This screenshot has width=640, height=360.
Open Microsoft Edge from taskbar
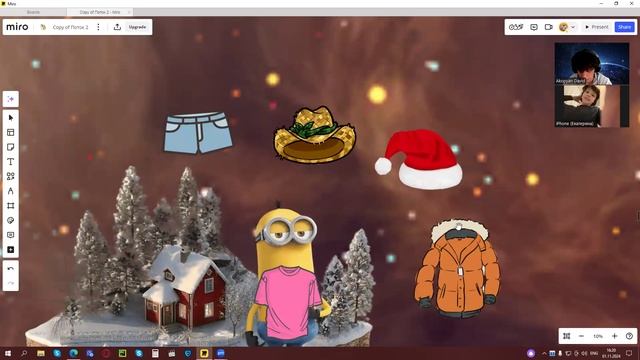tap(73, 353)
